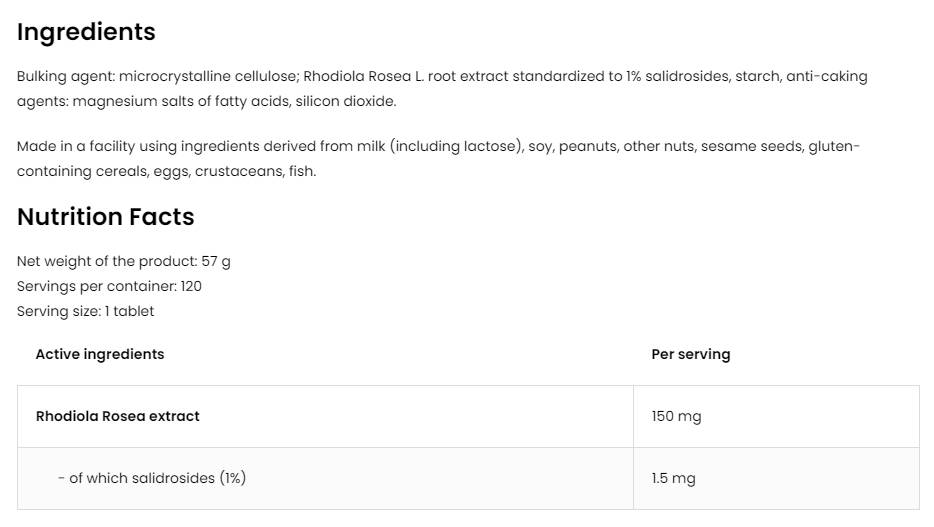Click the Nutrition Facts heading
Image resolution: width=934 pixels, height=527 pixels.
point(105,217)
